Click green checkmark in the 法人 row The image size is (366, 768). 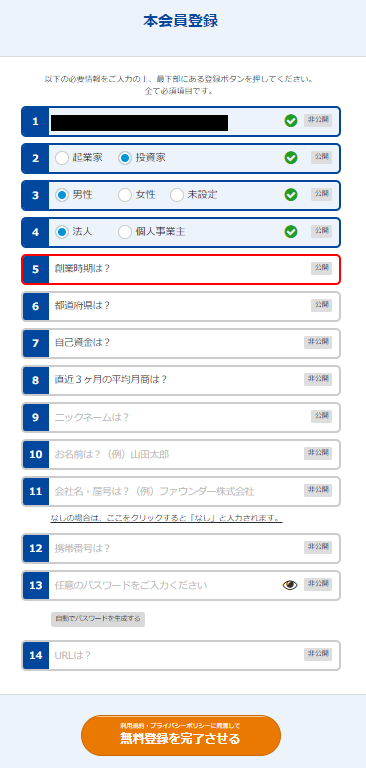[x=291, y=232]
